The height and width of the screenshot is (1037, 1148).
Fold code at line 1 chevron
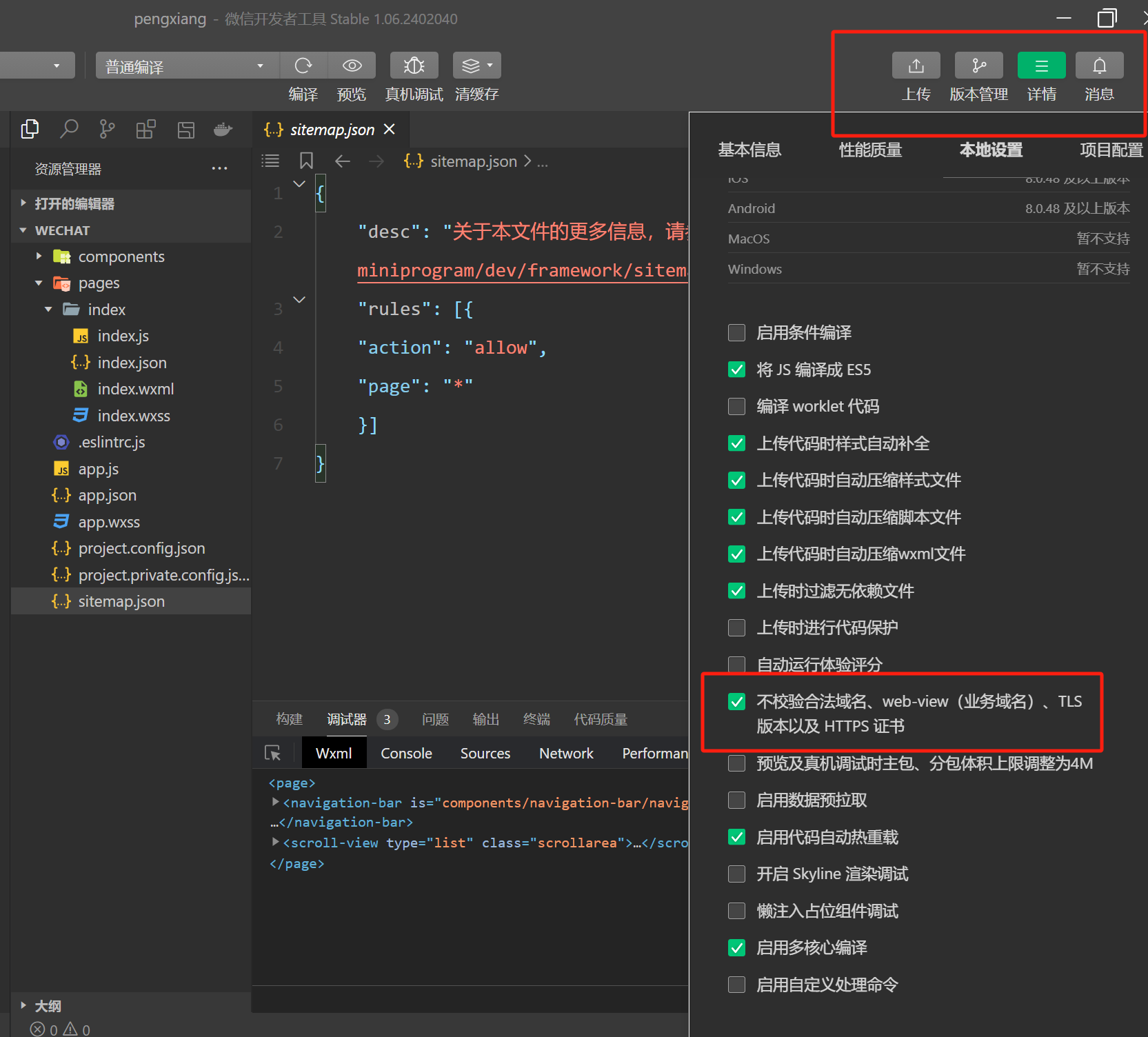pyautogui.click(x=299, y=183)
